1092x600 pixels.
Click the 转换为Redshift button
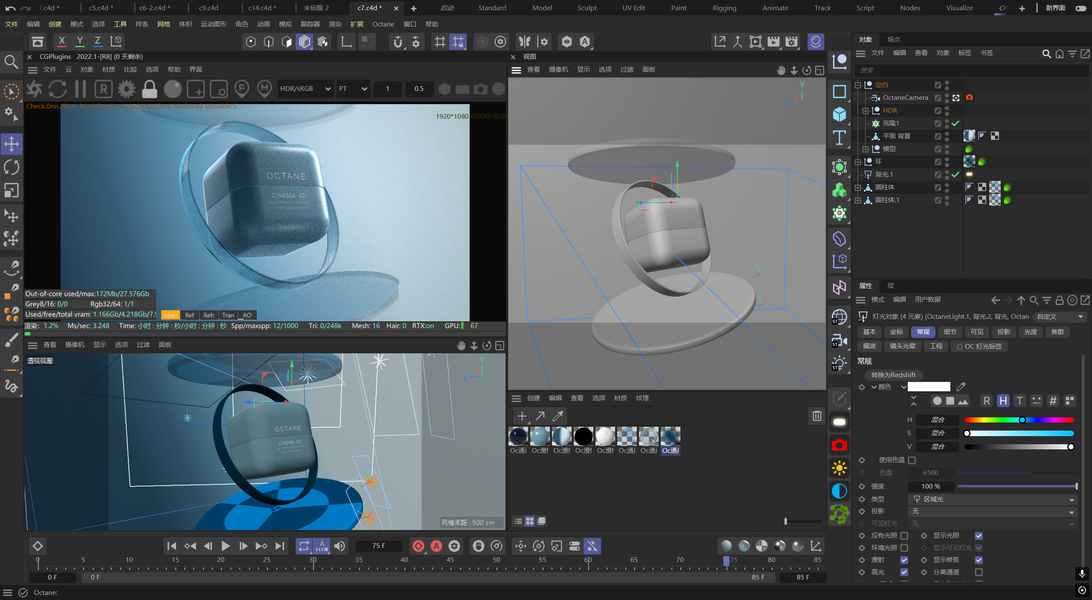894,374
